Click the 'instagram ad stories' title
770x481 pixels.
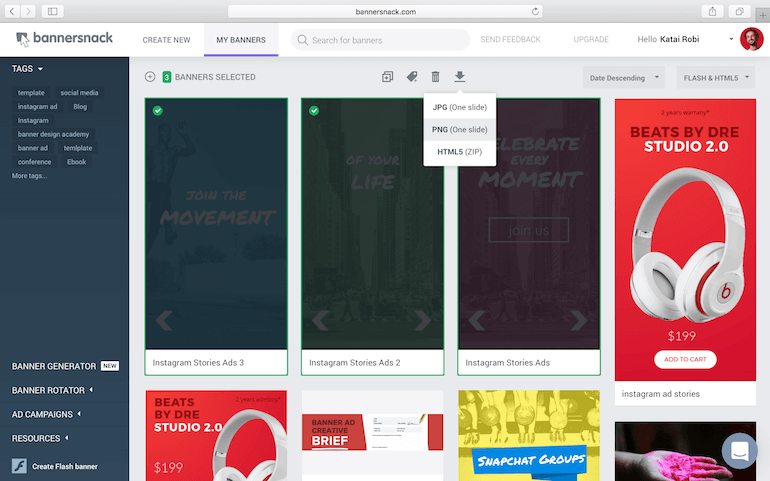click(660, 394)
